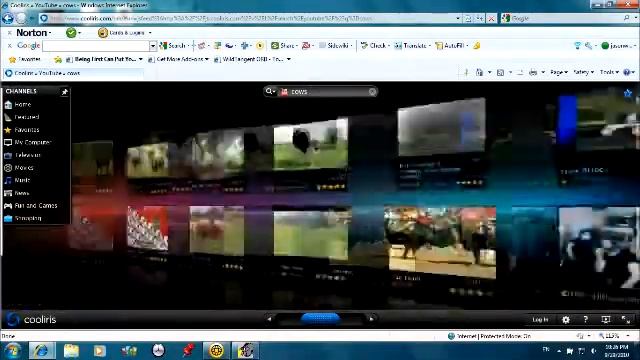
Task: Open the zoom level 115% dropdown
Action: [x=614, y=336]
